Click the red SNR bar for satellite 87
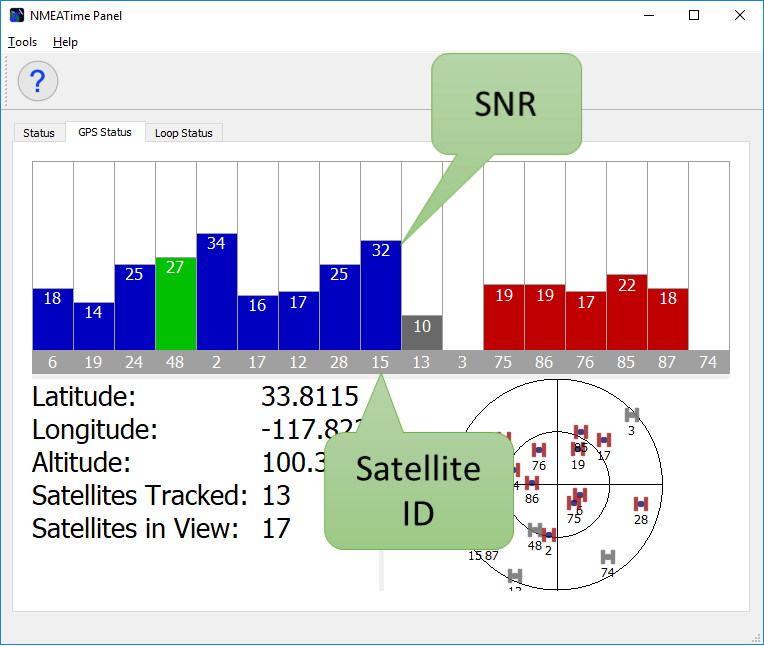This screenshot has width=764, height=646. click(668, 319)
